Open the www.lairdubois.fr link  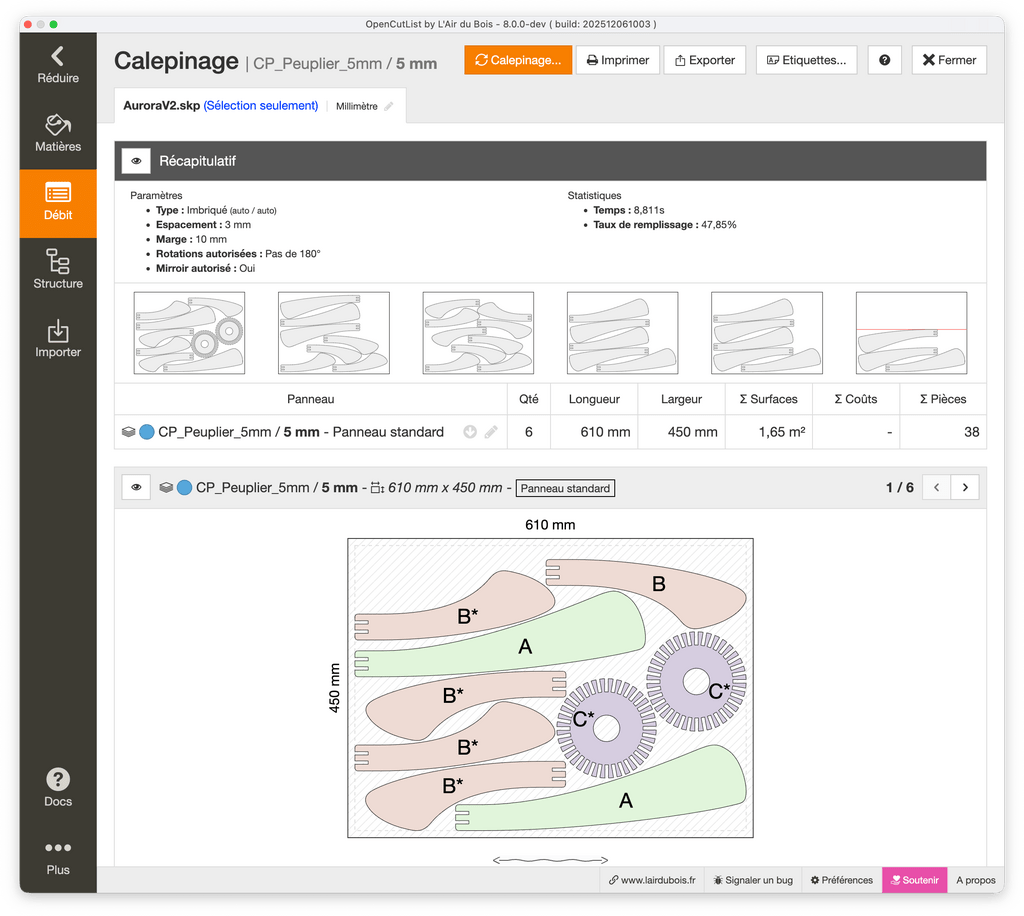pyautogui.click(x=651, y=880)
